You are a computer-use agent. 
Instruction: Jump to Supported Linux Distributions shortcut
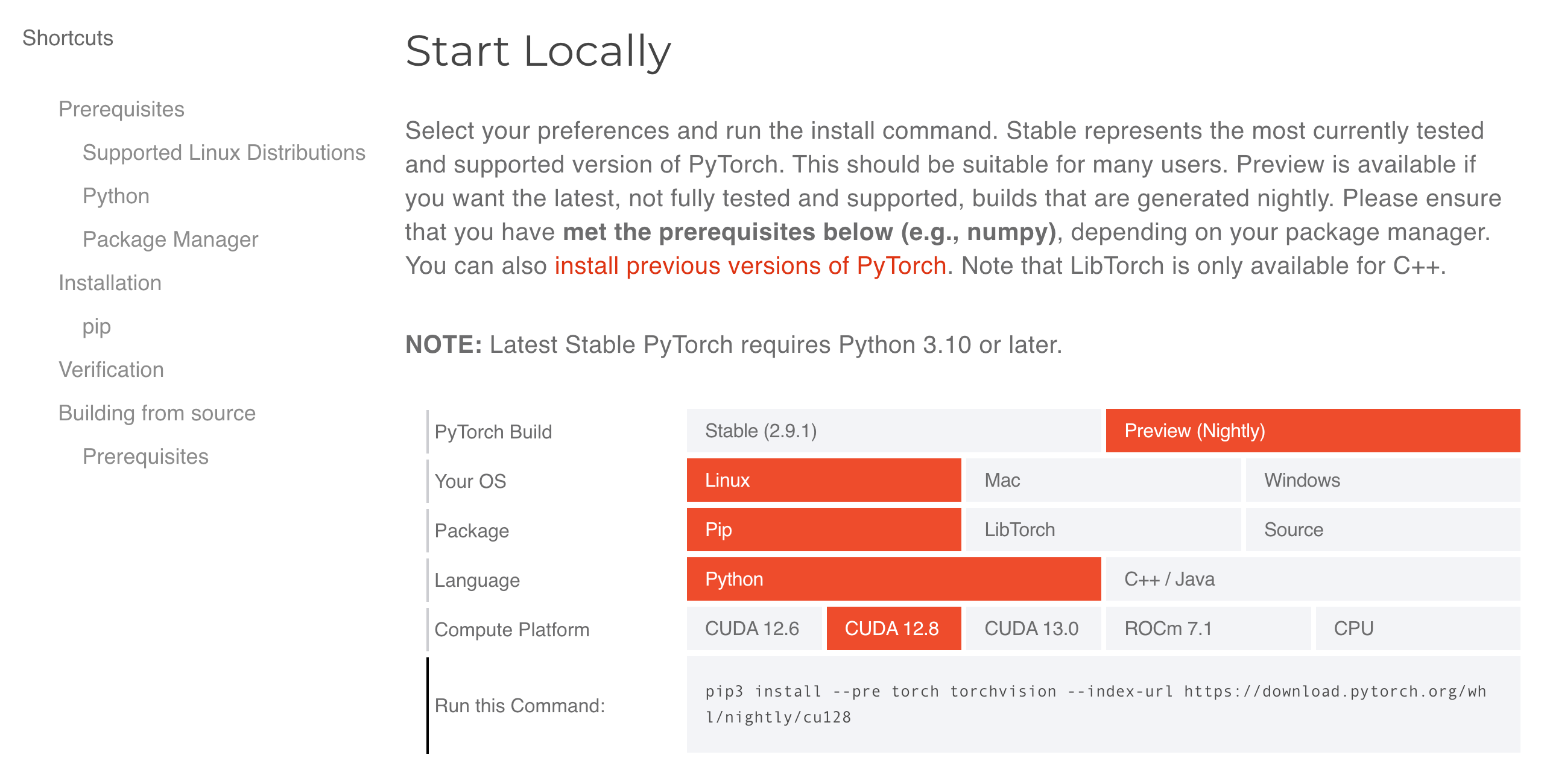point(224,153)
